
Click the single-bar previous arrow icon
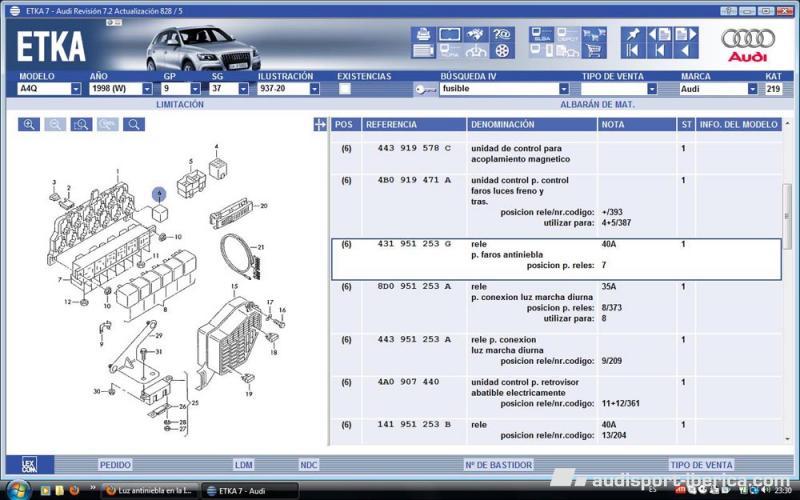(660, 51)
